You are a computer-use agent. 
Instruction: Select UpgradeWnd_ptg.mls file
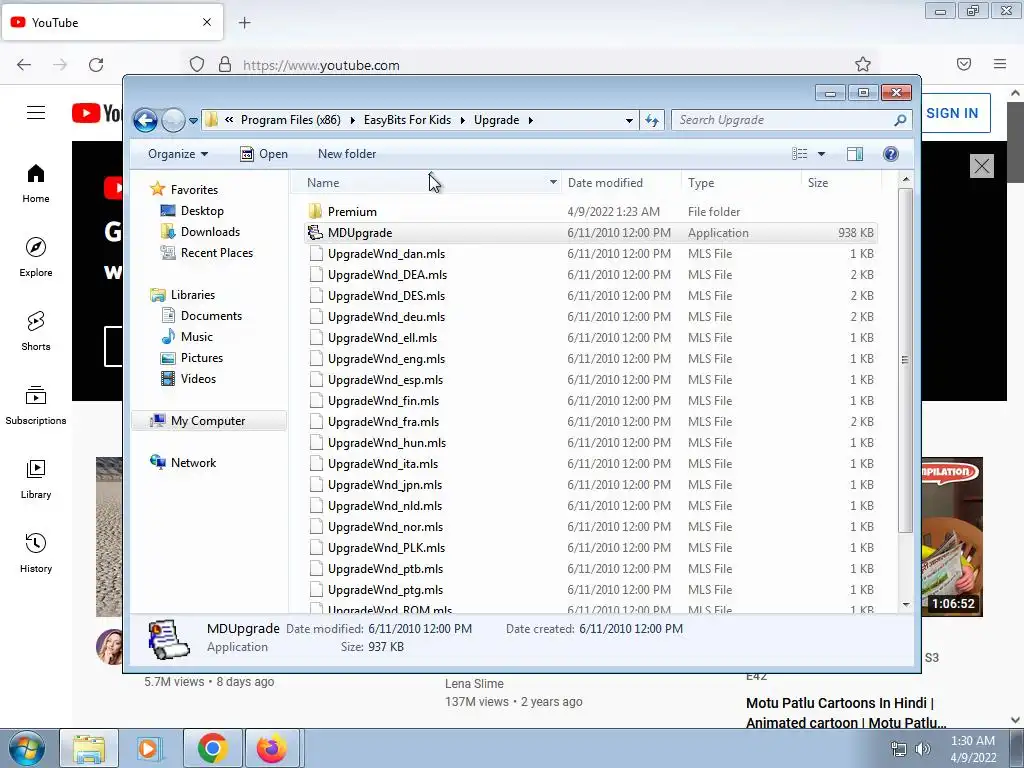[x=590, y=590]
